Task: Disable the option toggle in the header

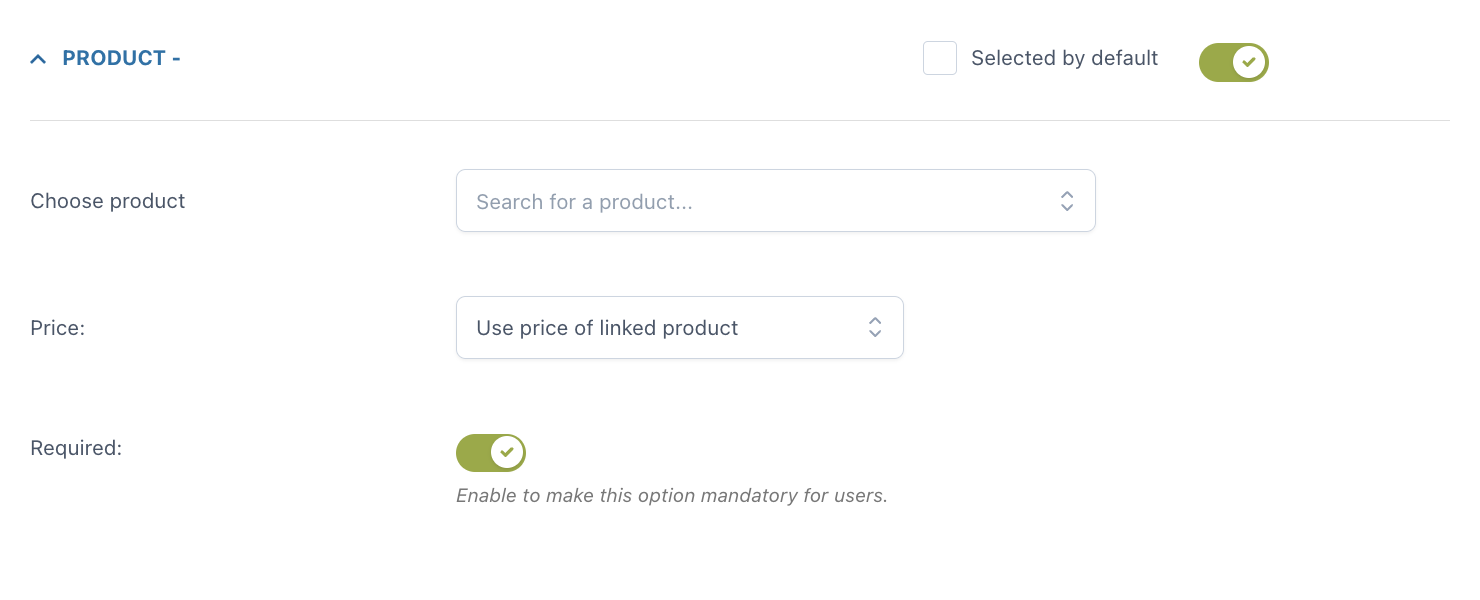Action: pos(1233,62)
